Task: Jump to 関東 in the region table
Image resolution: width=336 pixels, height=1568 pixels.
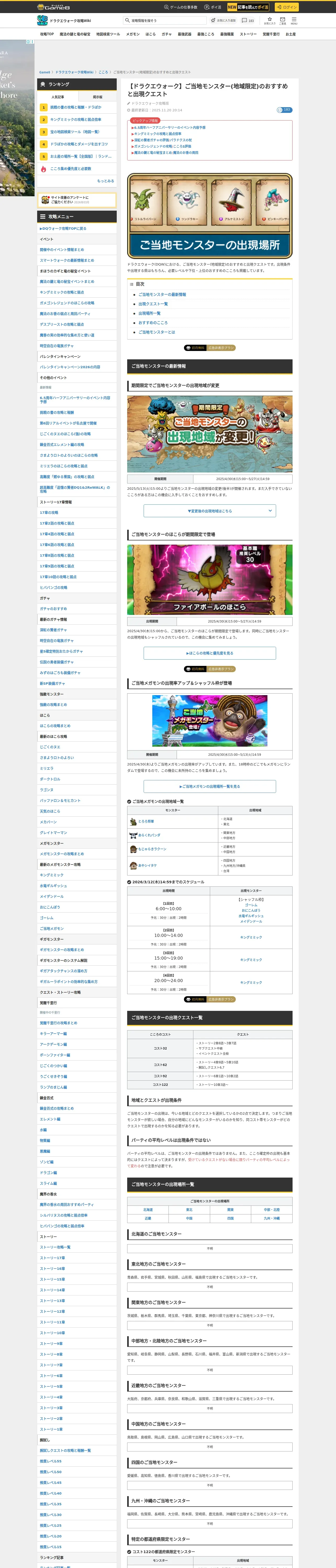Action: [231, 1210]
